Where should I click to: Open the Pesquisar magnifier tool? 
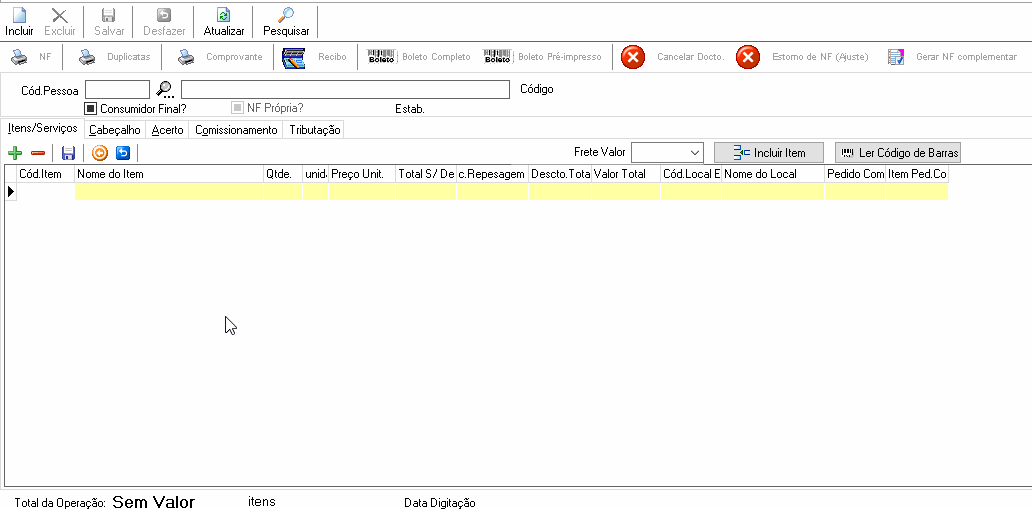point(286,16)
